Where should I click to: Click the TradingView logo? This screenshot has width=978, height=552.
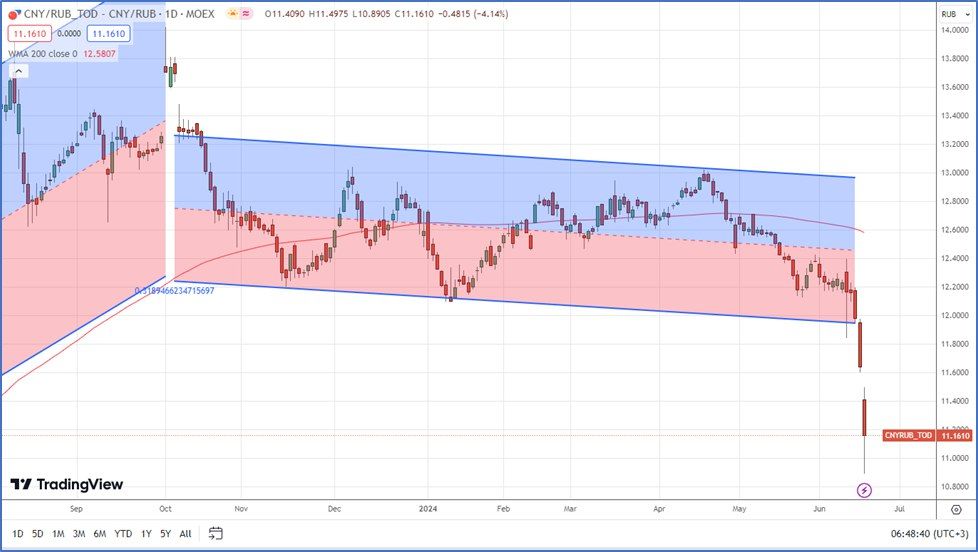[x=67, y=485]
